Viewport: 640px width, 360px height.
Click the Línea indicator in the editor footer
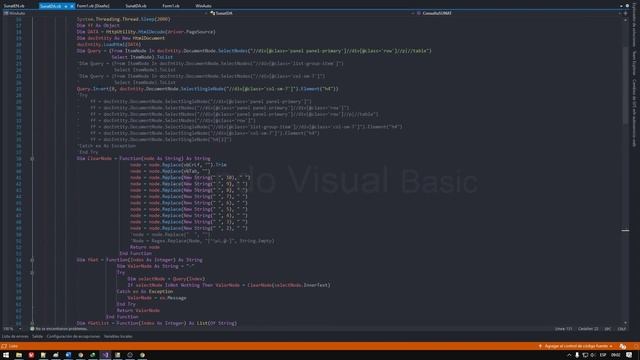[x=563, y=329]
